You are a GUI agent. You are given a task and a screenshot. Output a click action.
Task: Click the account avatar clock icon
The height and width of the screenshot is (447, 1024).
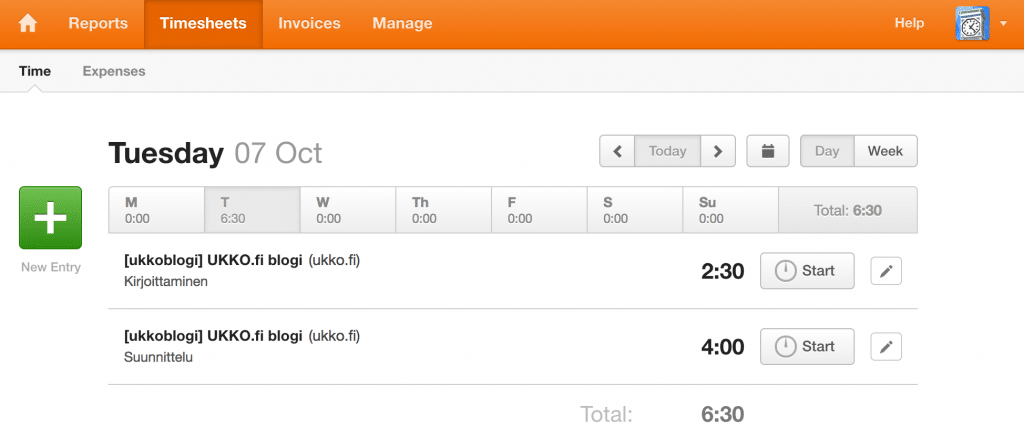(x=972, y=23)
